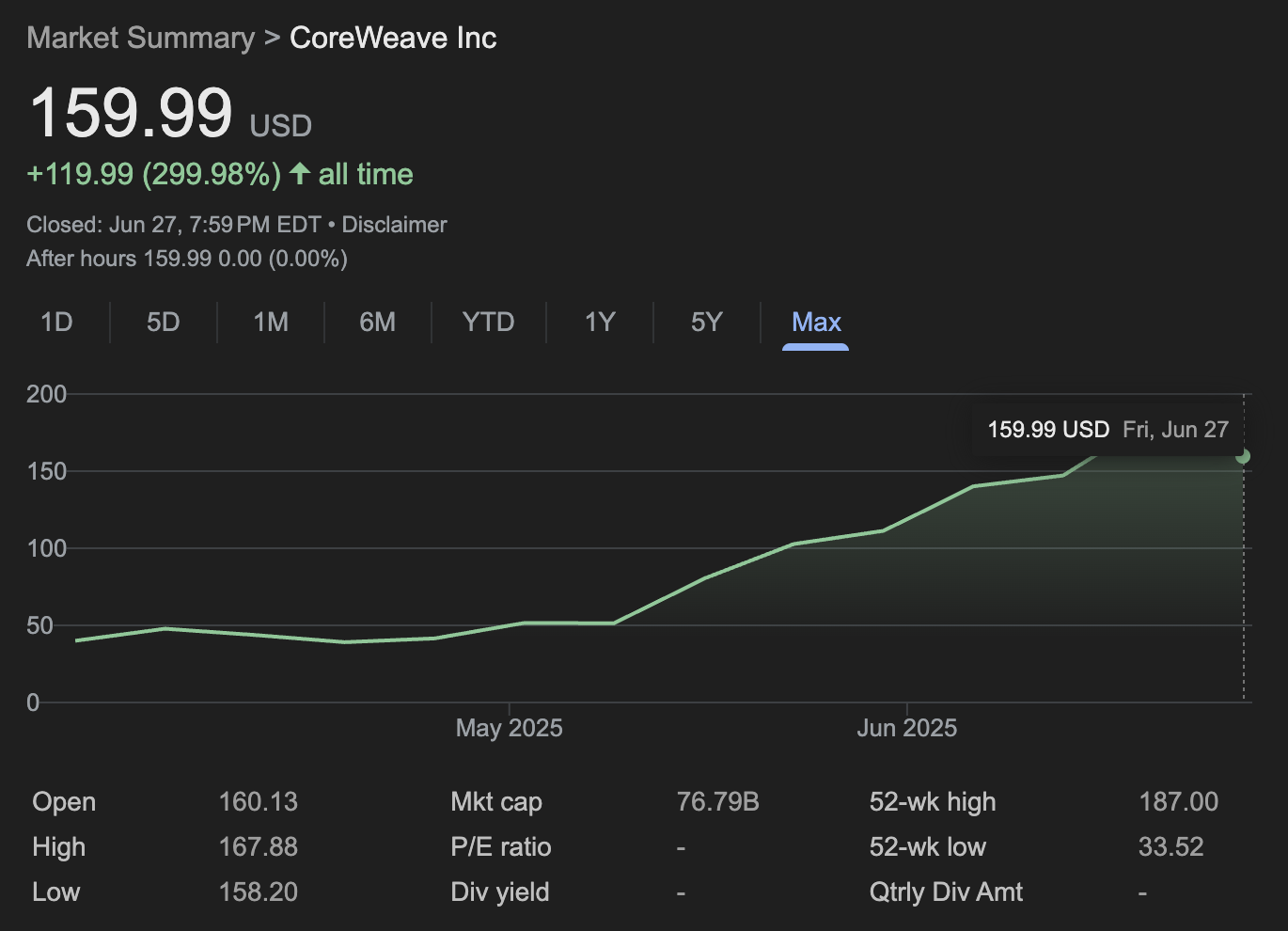
Task: Click the Mkt cap label
Action: pyautogui.click(x=496, y=802)
